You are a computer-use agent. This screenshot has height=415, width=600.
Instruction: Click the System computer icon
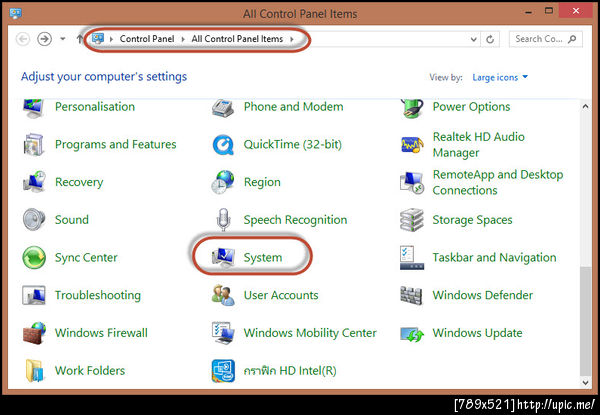click(223, 257)
